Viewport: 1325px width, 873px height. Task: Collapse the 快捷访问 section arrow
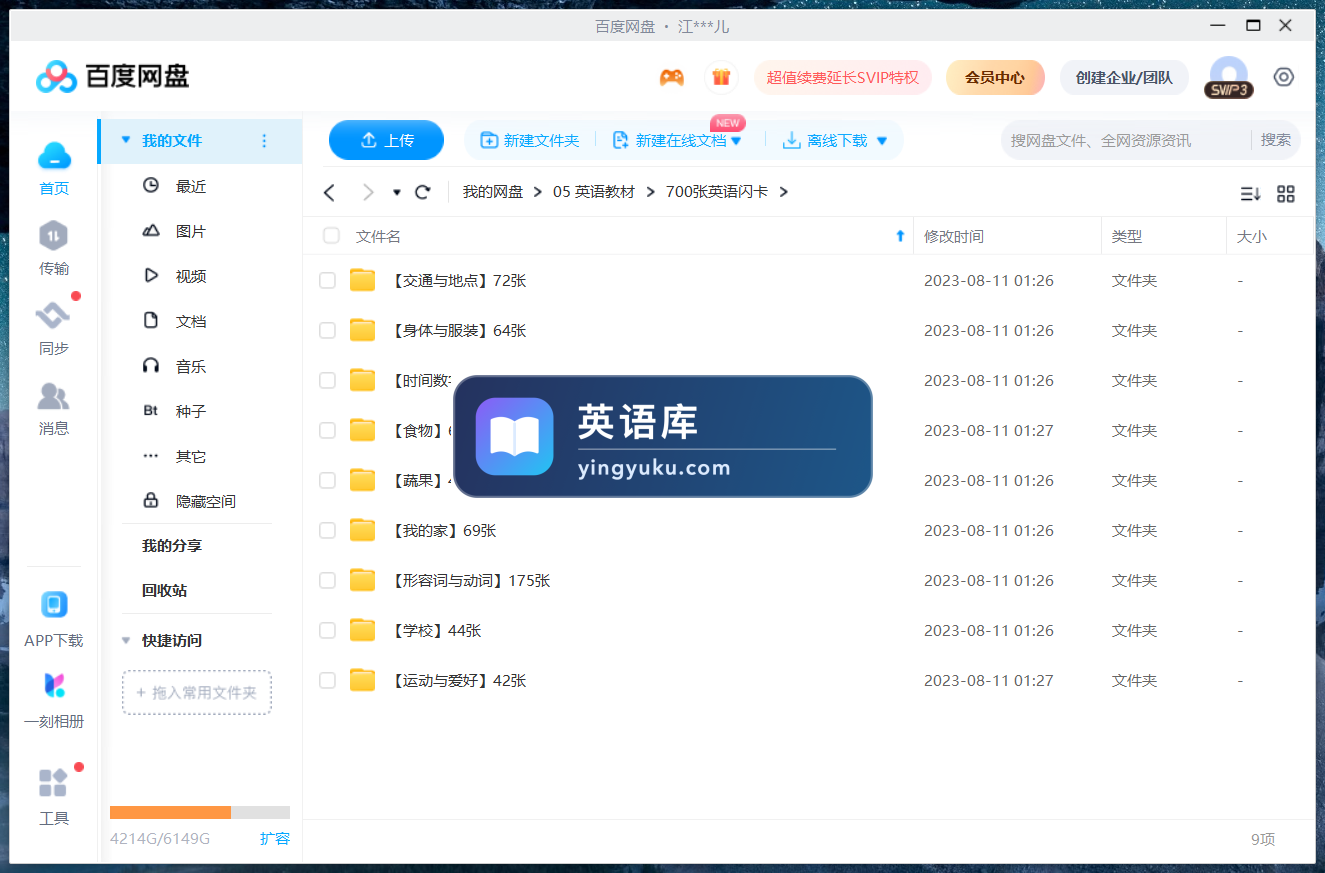point(126,640)
